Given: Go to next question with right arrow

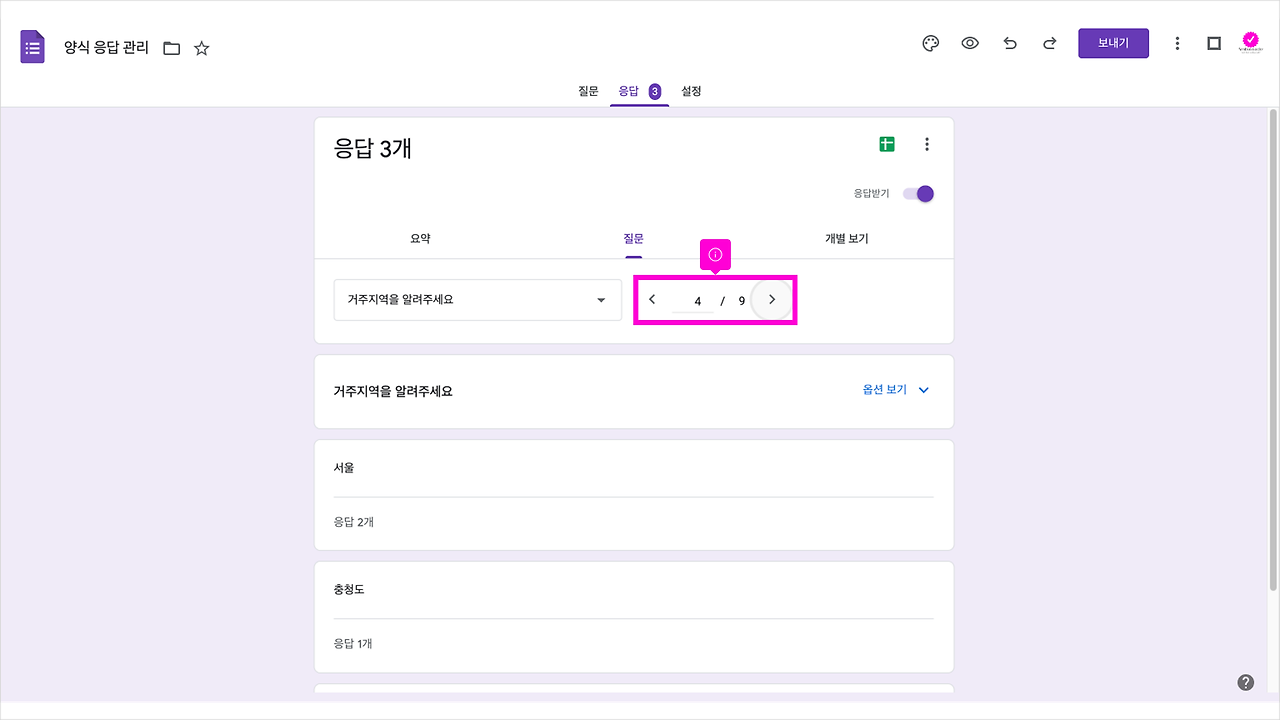Looking at the screenshot, I should click(x=771, y=299).
